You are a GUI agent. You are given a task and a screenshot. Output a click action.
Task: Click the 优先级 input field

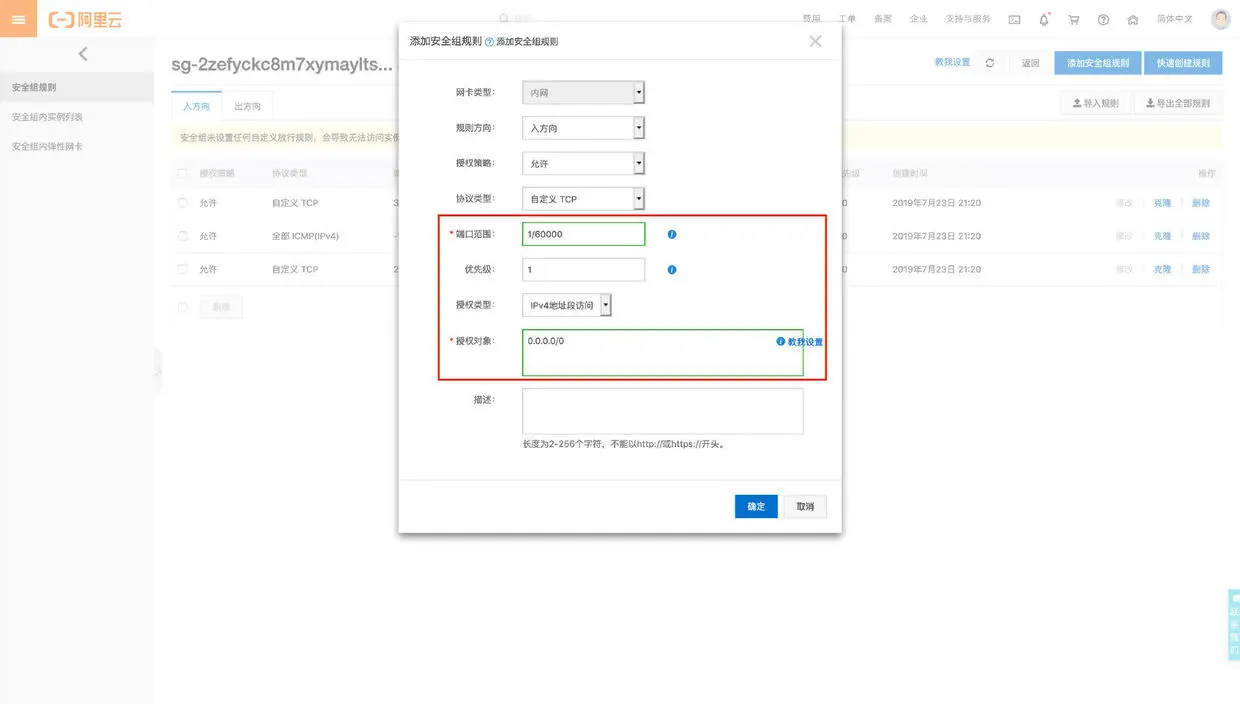coord(583,269)
